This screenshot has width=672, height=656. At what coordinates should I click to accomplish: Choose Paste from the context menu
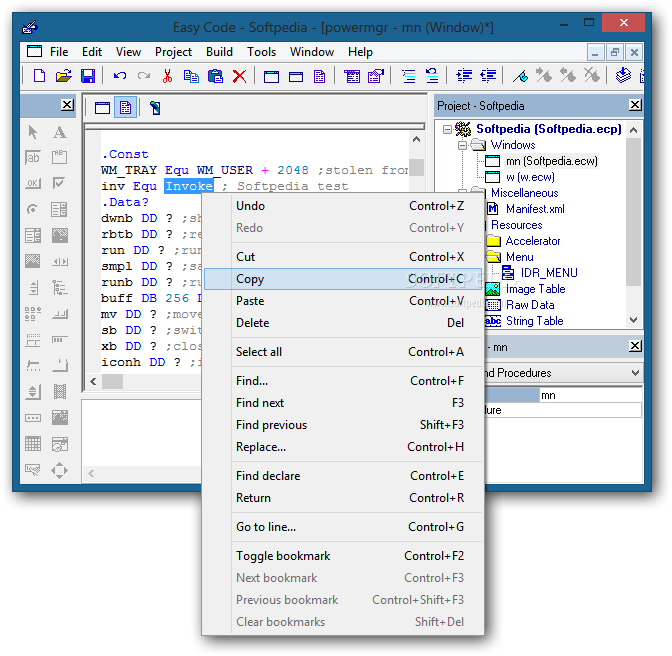tap(343, 301)
